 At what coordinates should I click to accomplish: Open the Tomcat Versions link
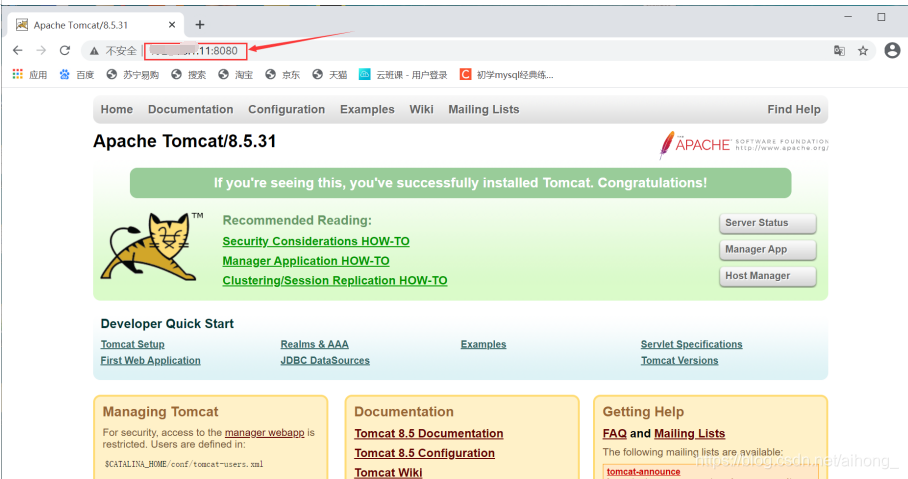click(679, 360)
